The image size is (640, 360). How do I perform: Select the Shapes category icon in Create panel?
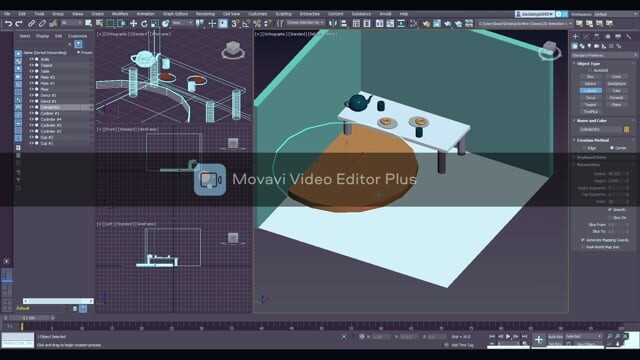[582, 46]
